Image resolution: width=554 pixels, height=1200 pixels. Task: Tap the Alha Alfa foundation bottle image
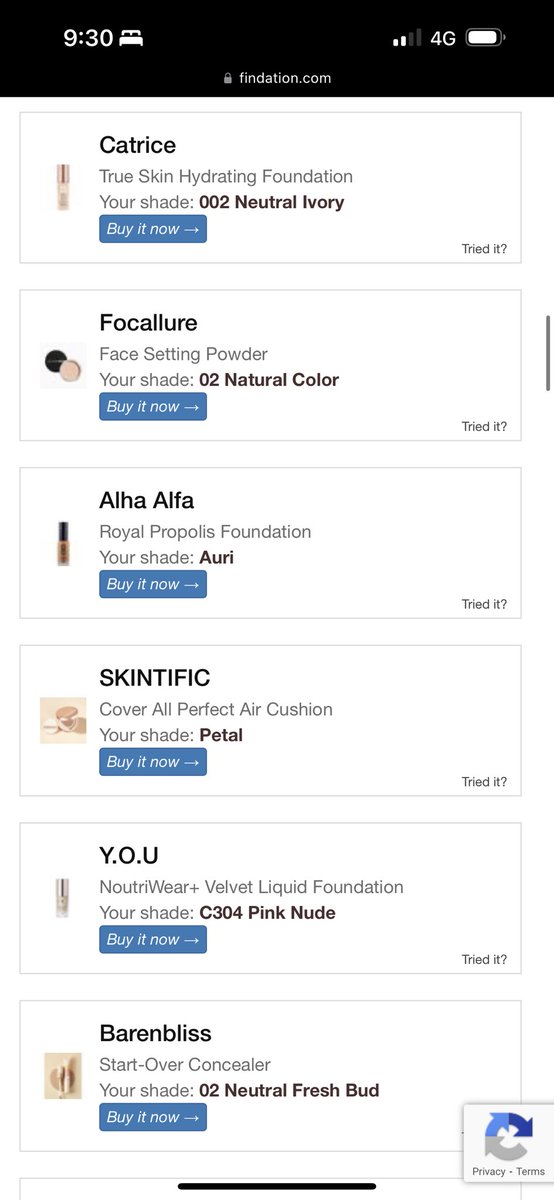tap(63, 543)
